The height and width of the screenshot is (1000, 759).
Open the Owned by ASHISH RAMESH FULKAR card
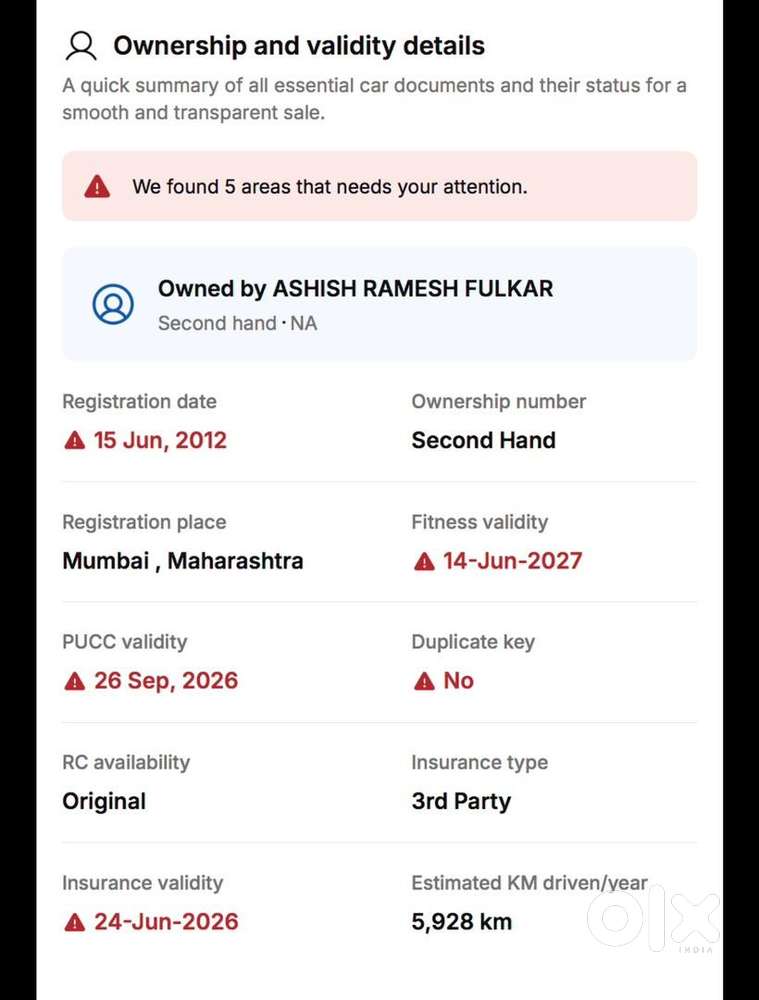point(379,304)
